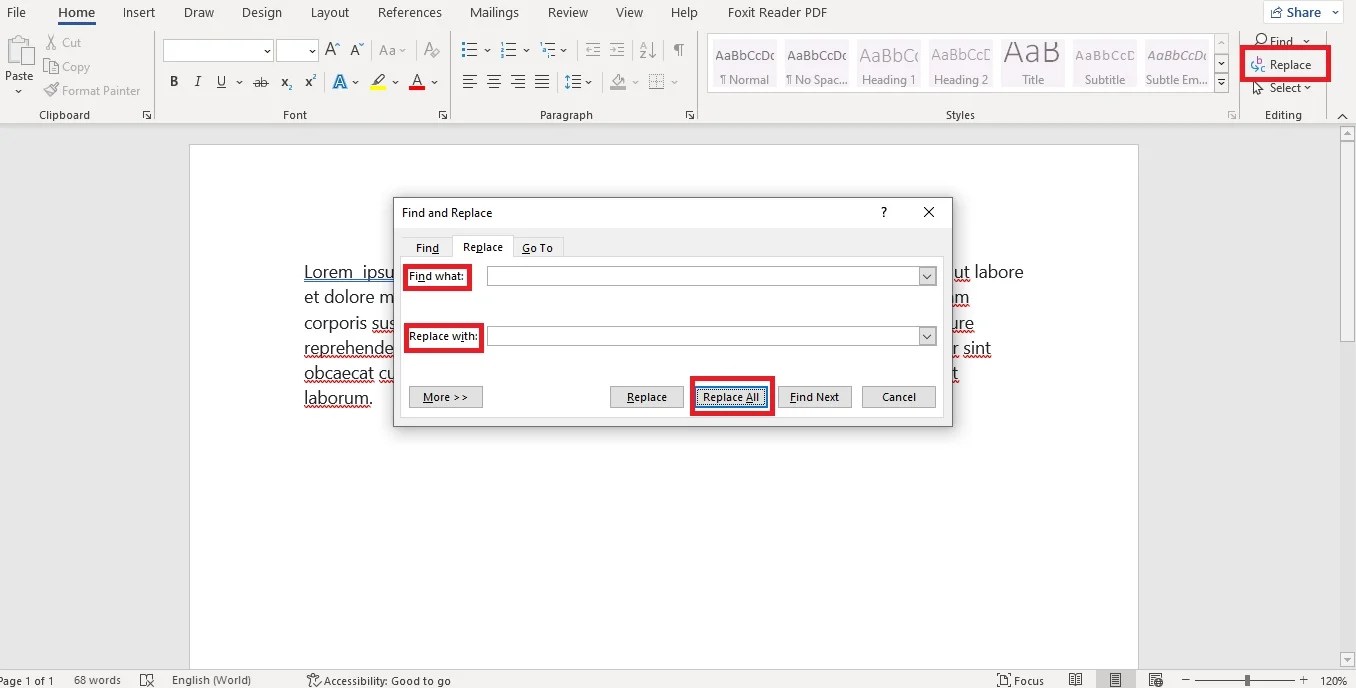Toggle subscript formatting
The height and width of the screenshot is (688, 1356).
point(284,81)
